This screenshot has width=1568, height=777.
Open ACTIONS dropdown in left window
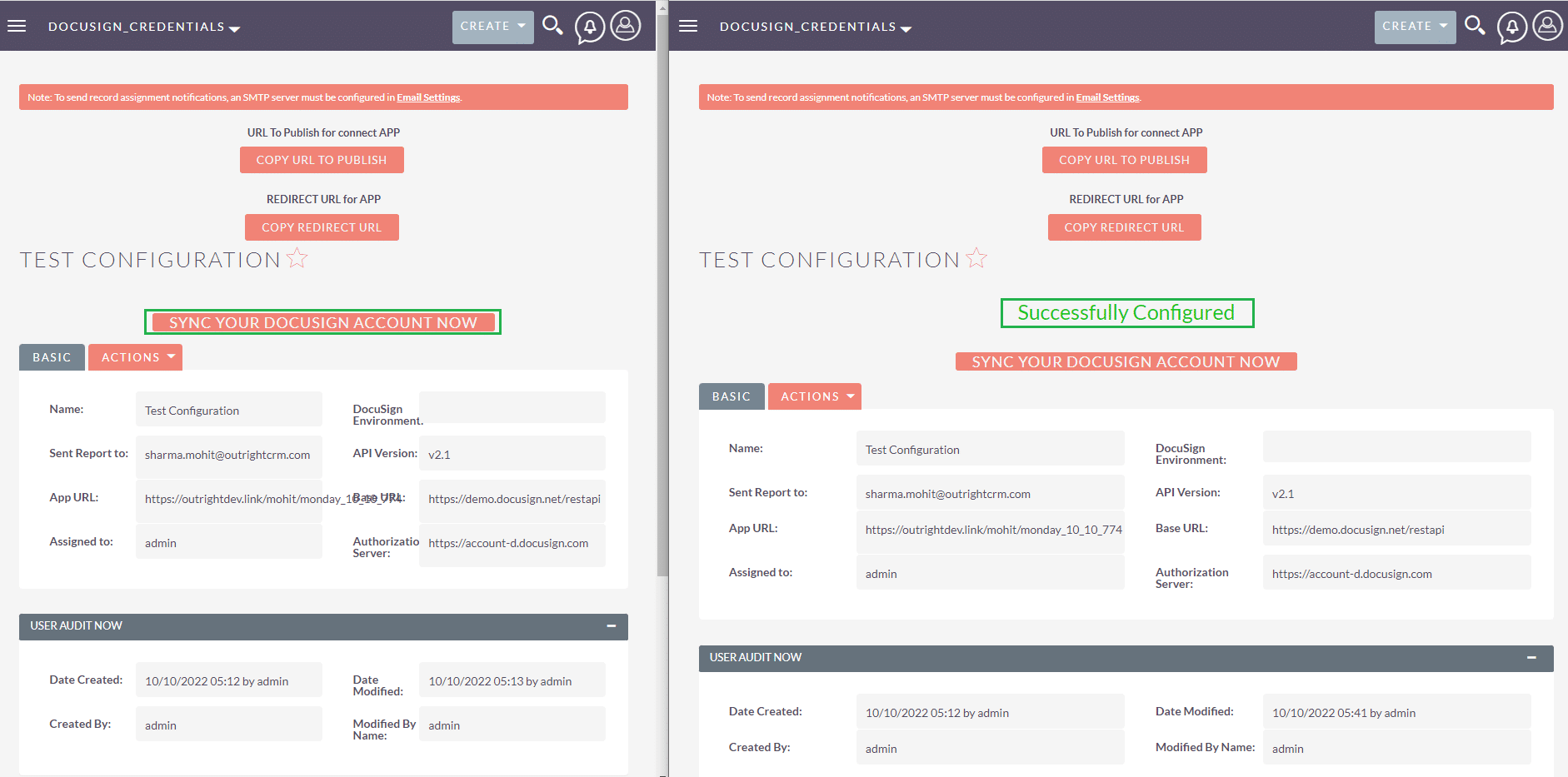click(135, 357)
